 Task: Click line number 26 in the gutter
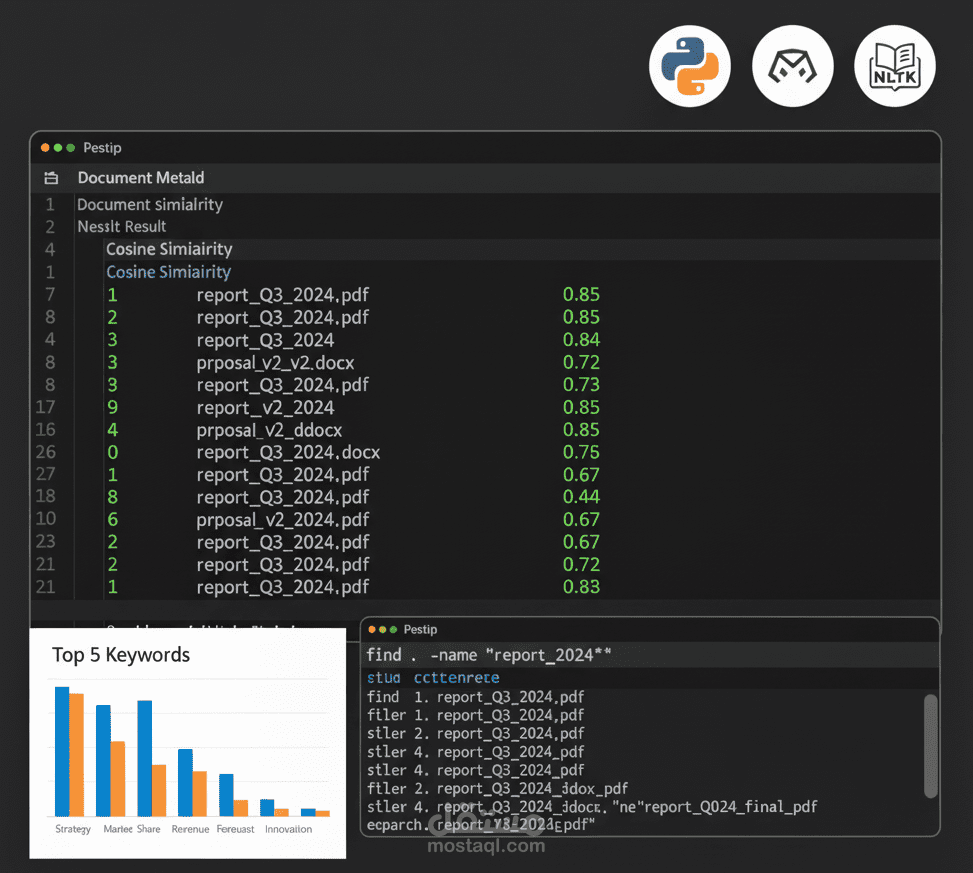45,452
